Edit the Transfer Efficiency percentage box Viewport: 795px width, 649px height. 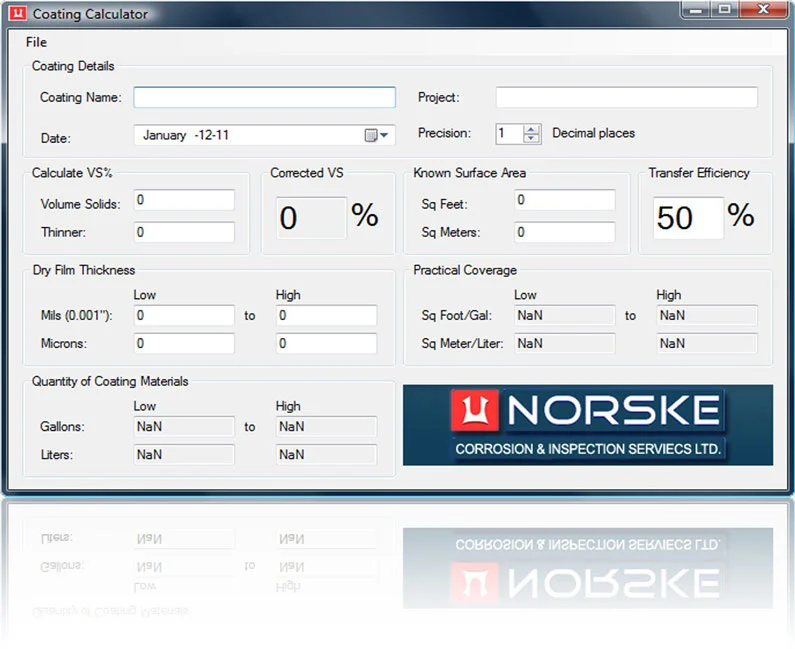click(688, 217)
